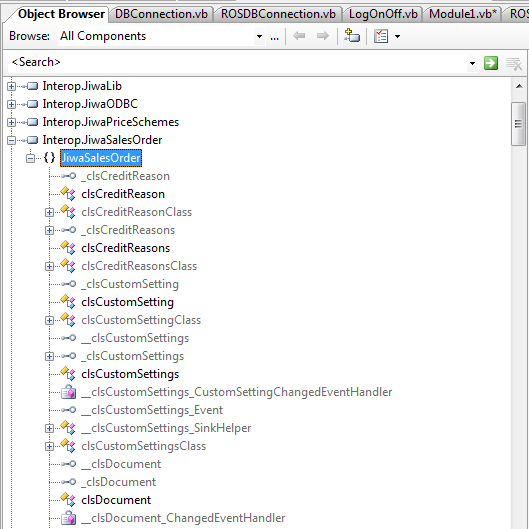Expand the Interop.JiwaPriceSchemes node
This screenshot has height=529, width=529.
pos(11,122)
